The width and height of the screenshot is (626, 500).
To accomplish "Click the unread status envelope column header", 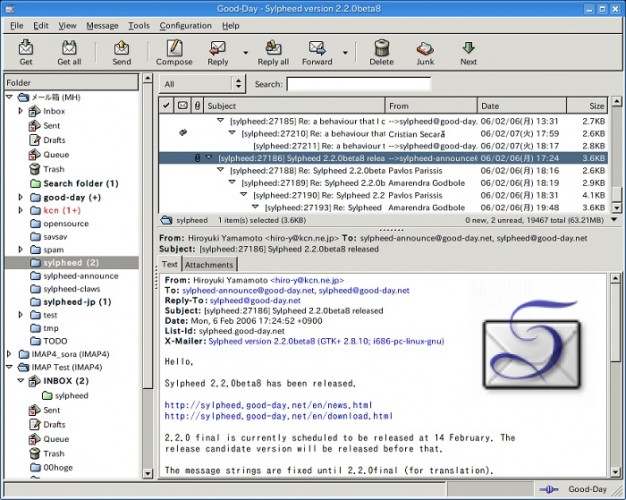I will pyautogui.click(x=182, y=105).
